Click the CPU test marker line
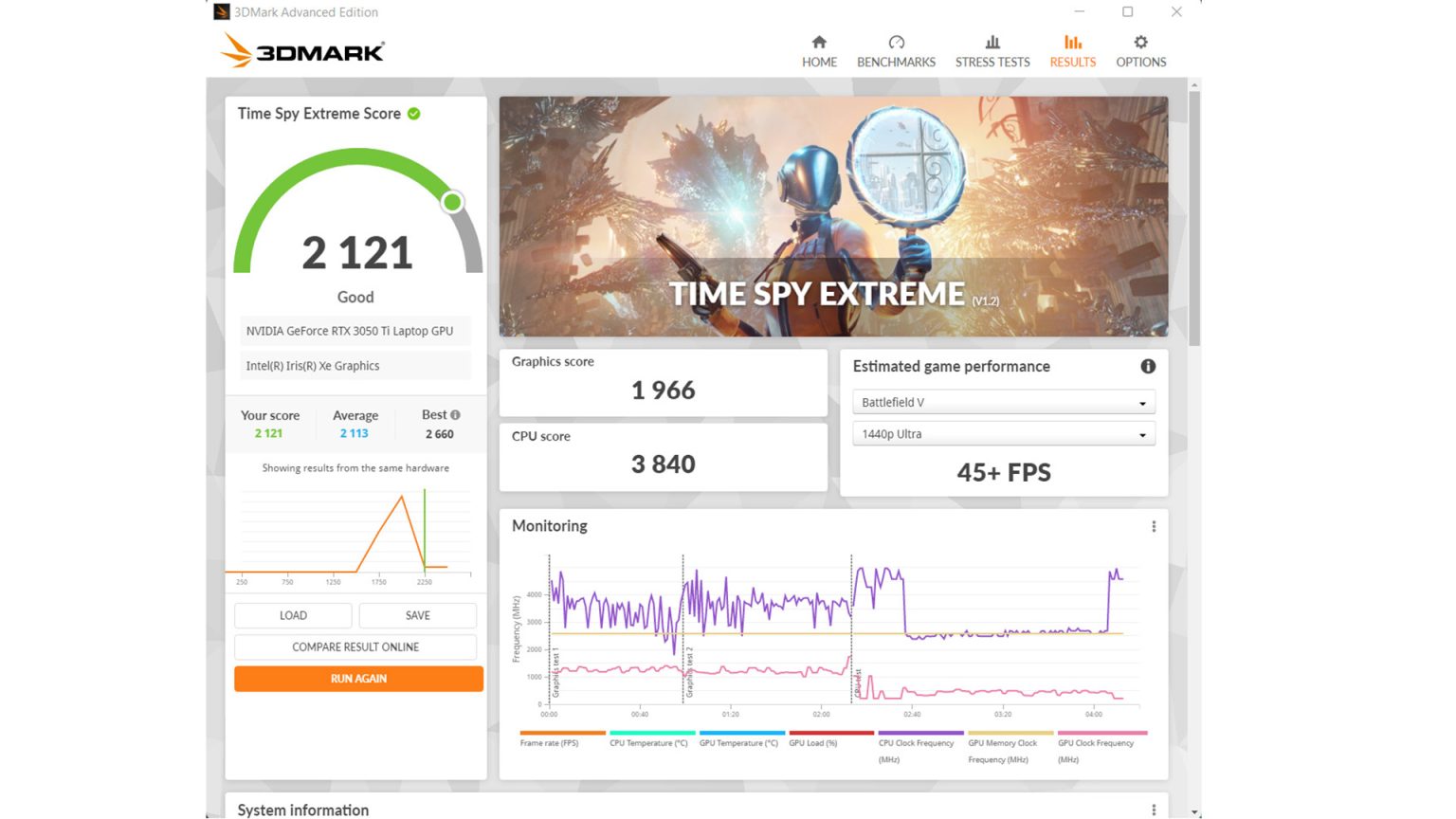Image resolution: width=1456 pixels, height=819 pixels. [851, 629]
